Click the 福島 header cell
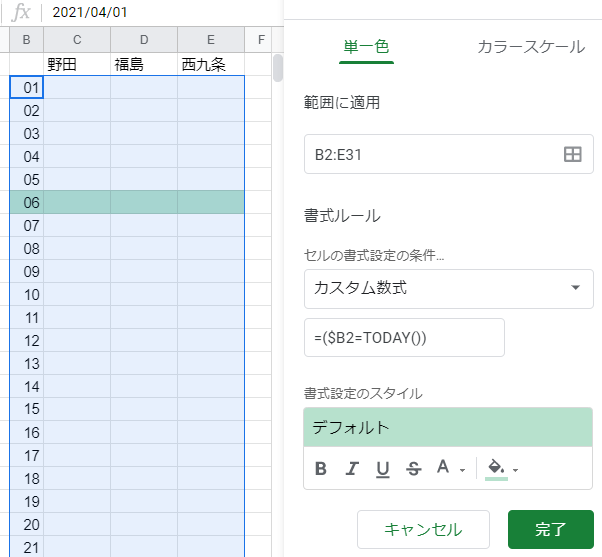The width and height of the screenshot is (602, 557). pos(144,64)
